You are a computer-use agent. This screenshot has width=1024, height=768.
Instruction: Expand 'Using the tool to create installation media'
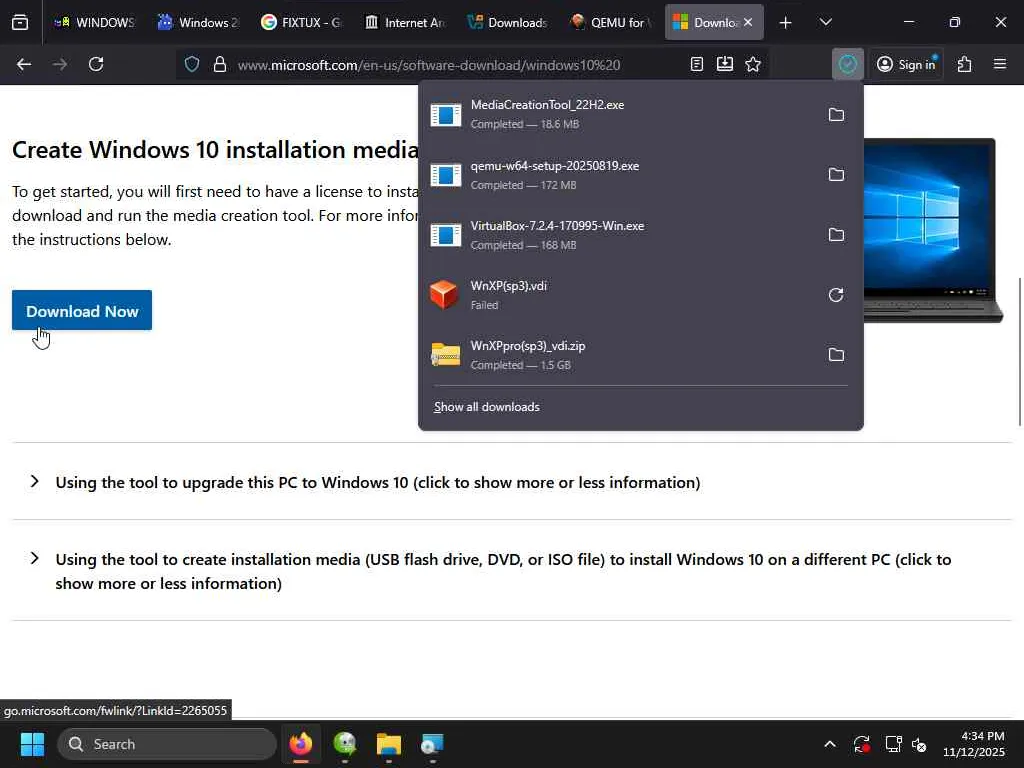pos(504,571)
